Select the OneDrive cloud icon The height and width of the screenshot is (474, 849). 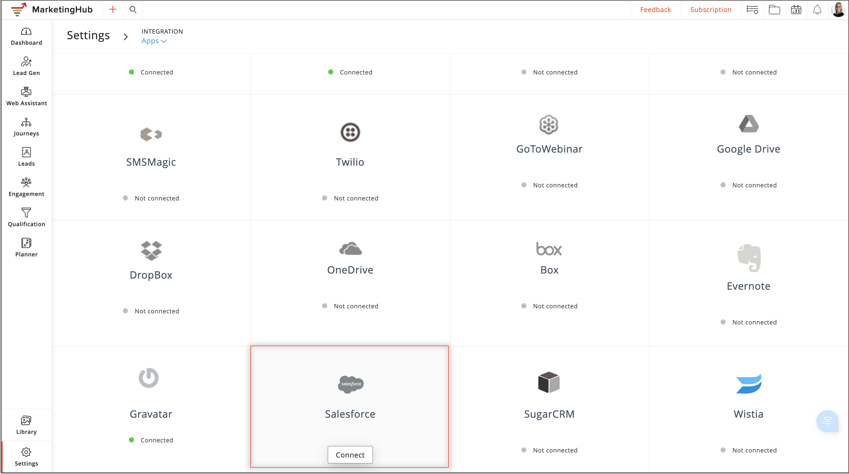point(350,249)
